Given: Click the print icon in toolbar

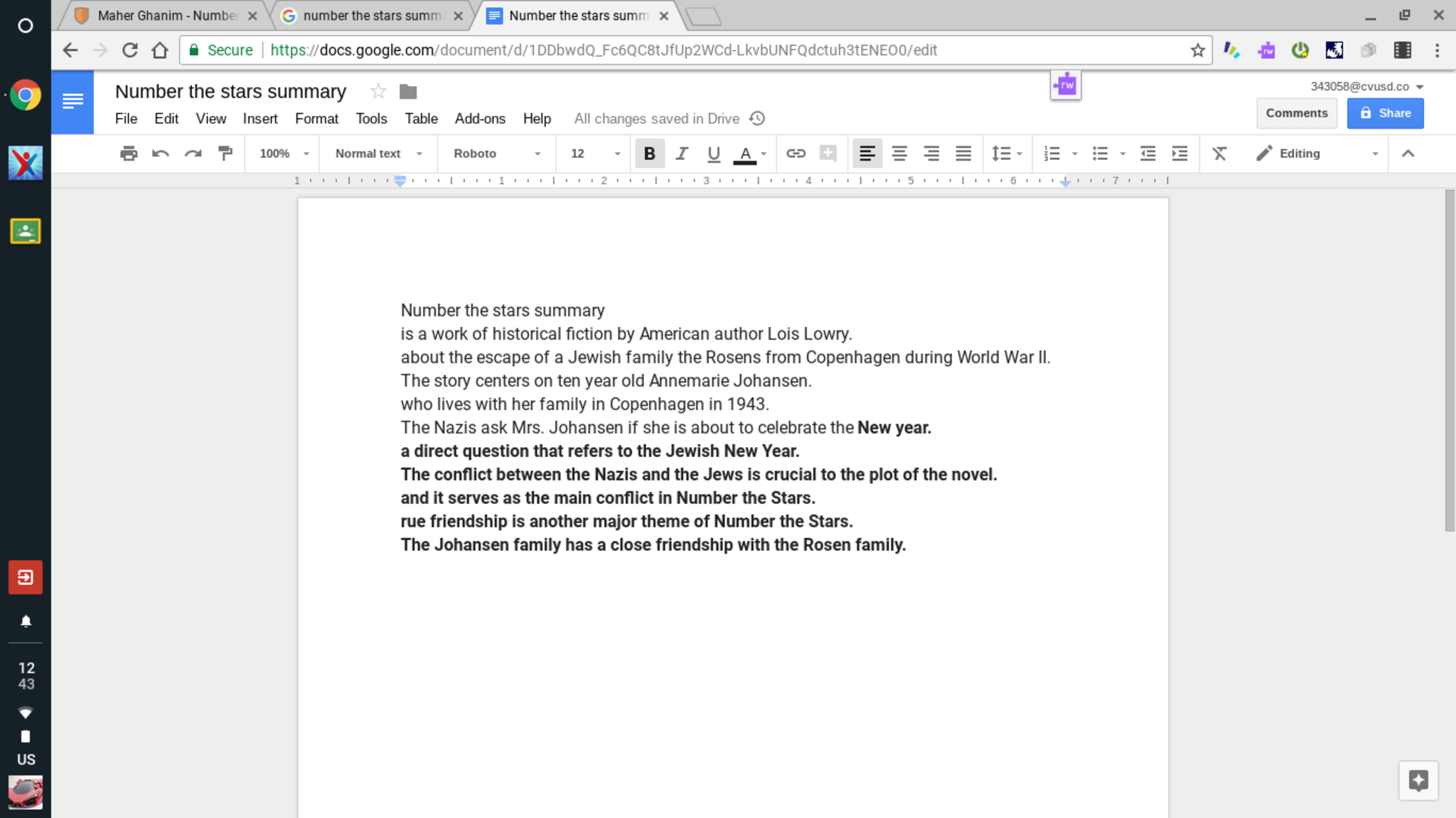Looking at the screenshot, I should tap(128, 154).
